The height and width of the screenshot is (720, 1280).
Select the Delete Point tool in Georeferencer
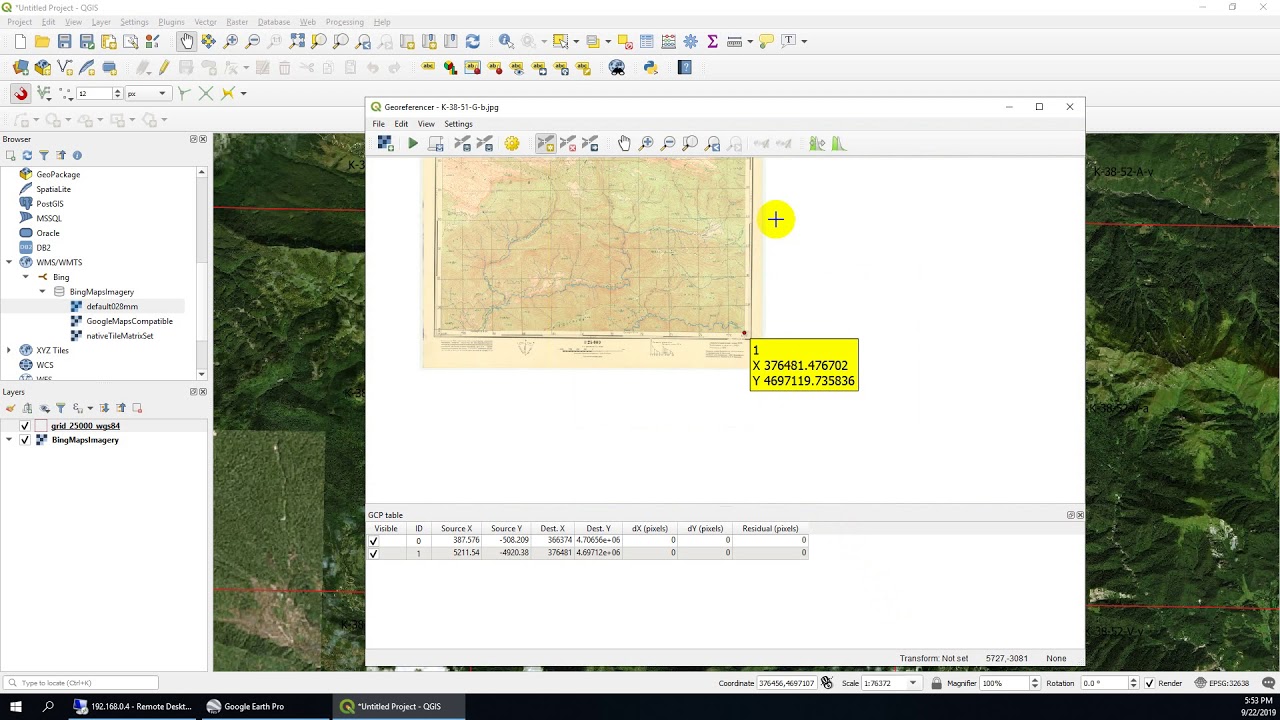(x=568, y=144)
